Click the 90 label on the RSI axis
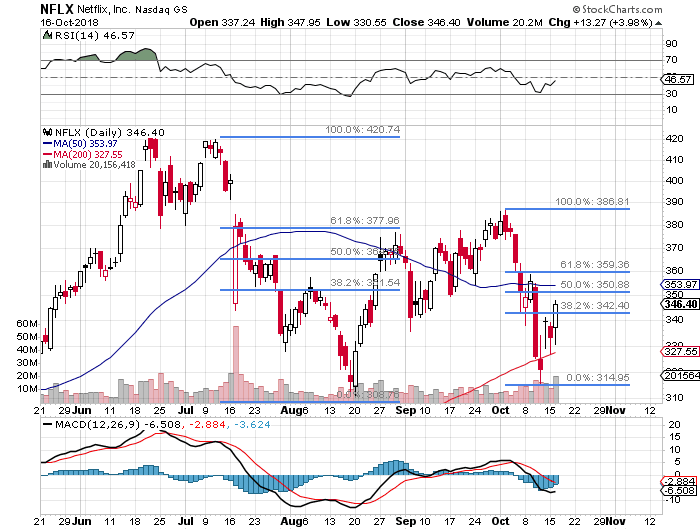This screenshot has height=530, width=700. click(x=671, y=44)
